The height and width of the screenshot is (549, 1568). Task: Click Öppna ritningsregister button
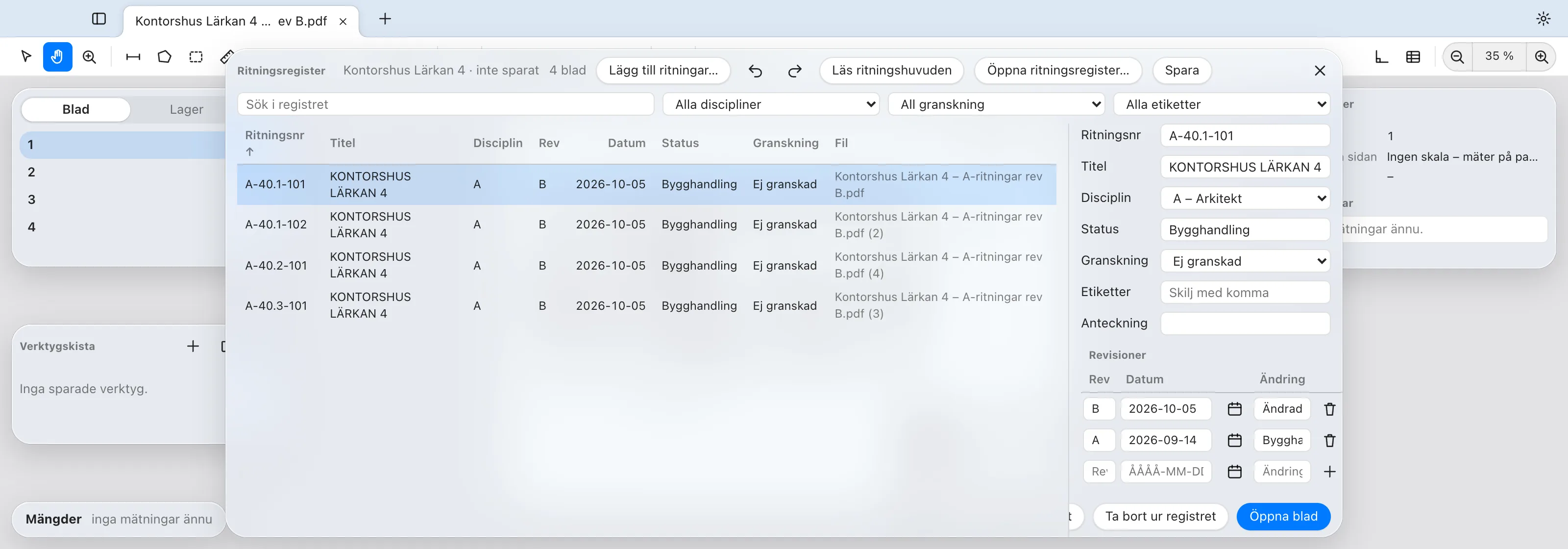[1058, 71]
